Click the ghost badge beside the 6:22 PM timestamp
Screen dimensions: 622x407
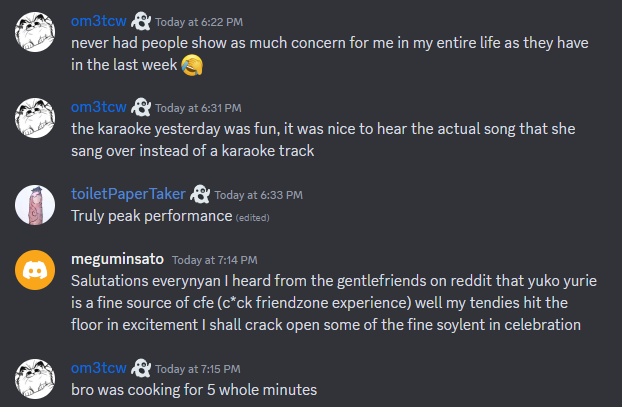(x=140, y=22)
